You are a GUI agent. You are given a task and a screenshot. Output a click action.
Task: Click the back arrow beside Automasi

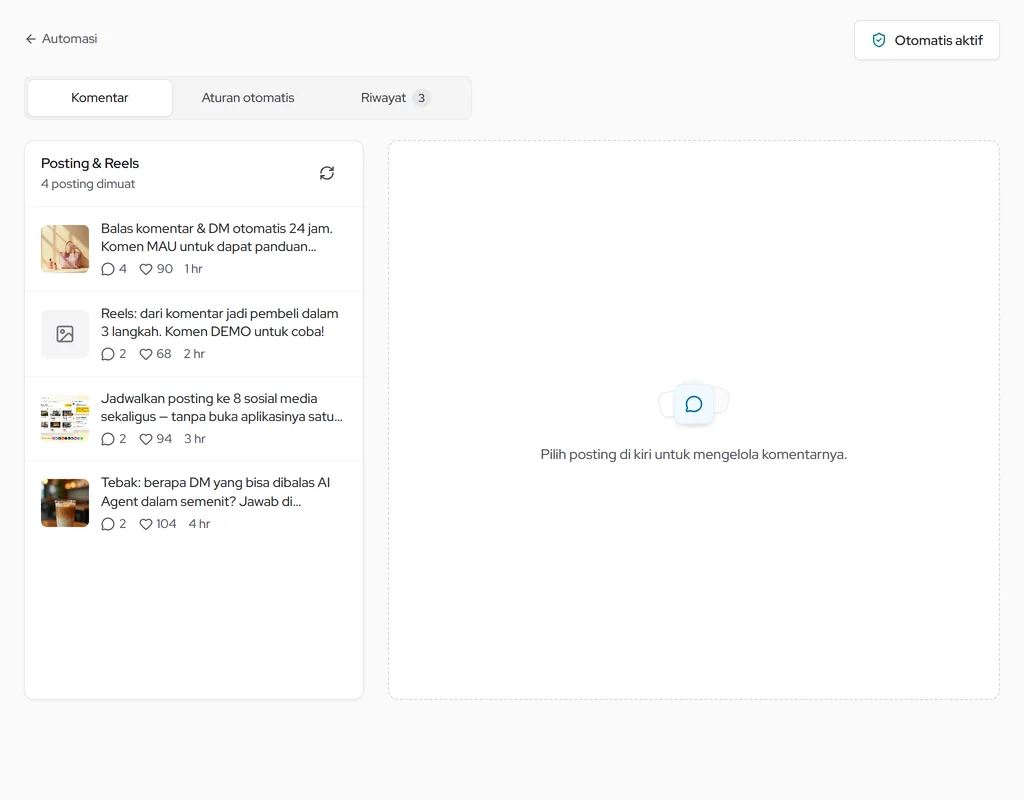click(31, 39)
